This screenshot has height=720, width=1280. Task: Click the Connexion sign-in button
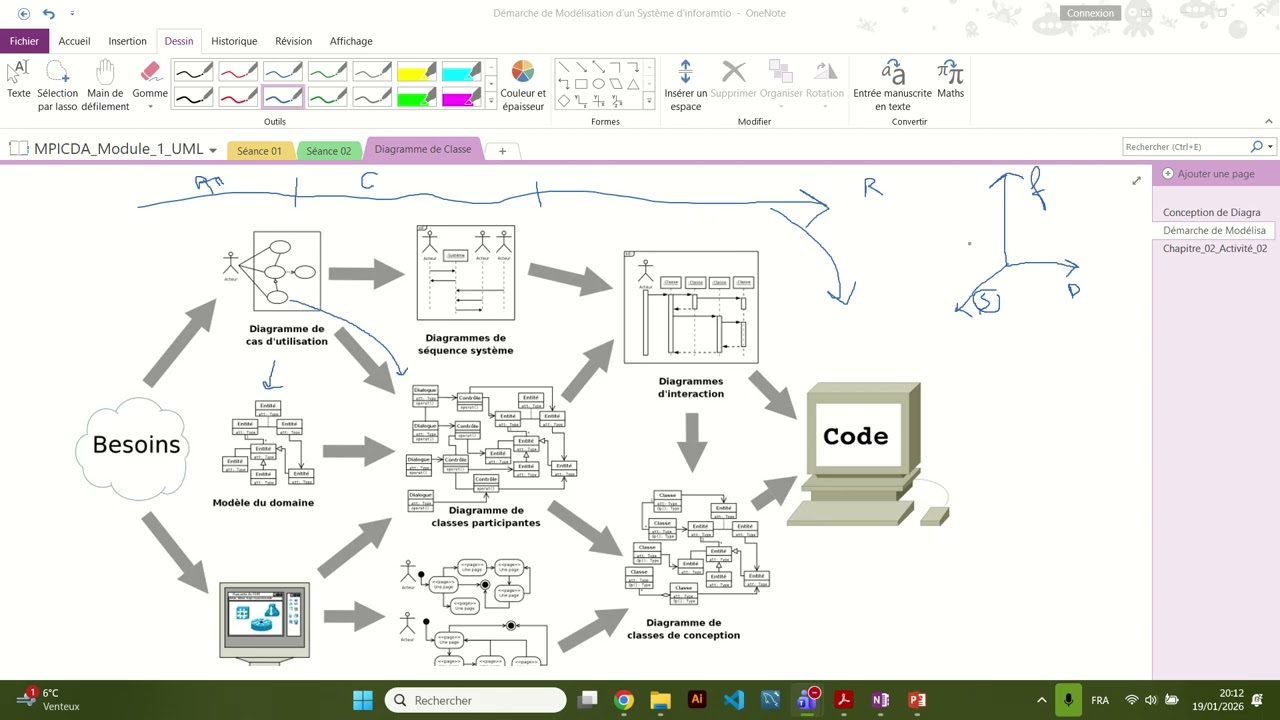[1090, 13]
